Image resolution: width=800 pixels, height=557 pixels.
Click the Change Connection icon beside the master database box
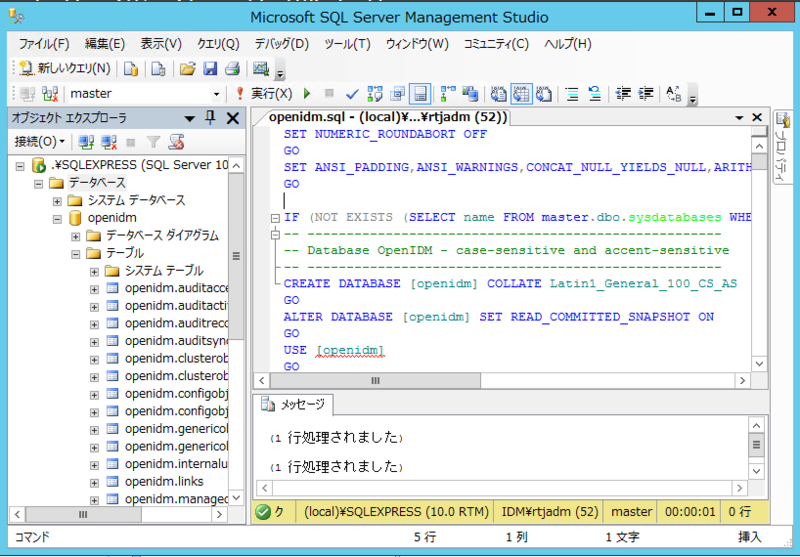pyautogui.click(x=50, y=94)
